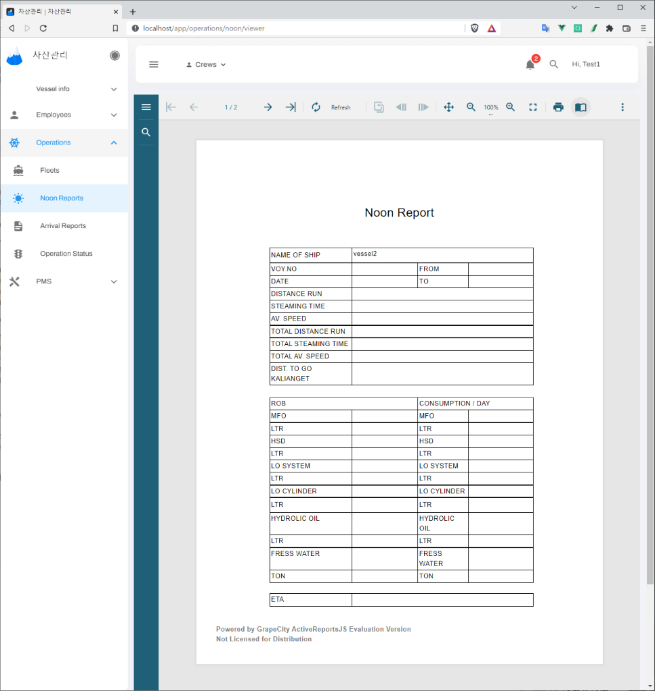Open Hi, Test1 user menu
The width and height of the screenshot is (655, 691).
pyautogui.click(x=586, y=64)
